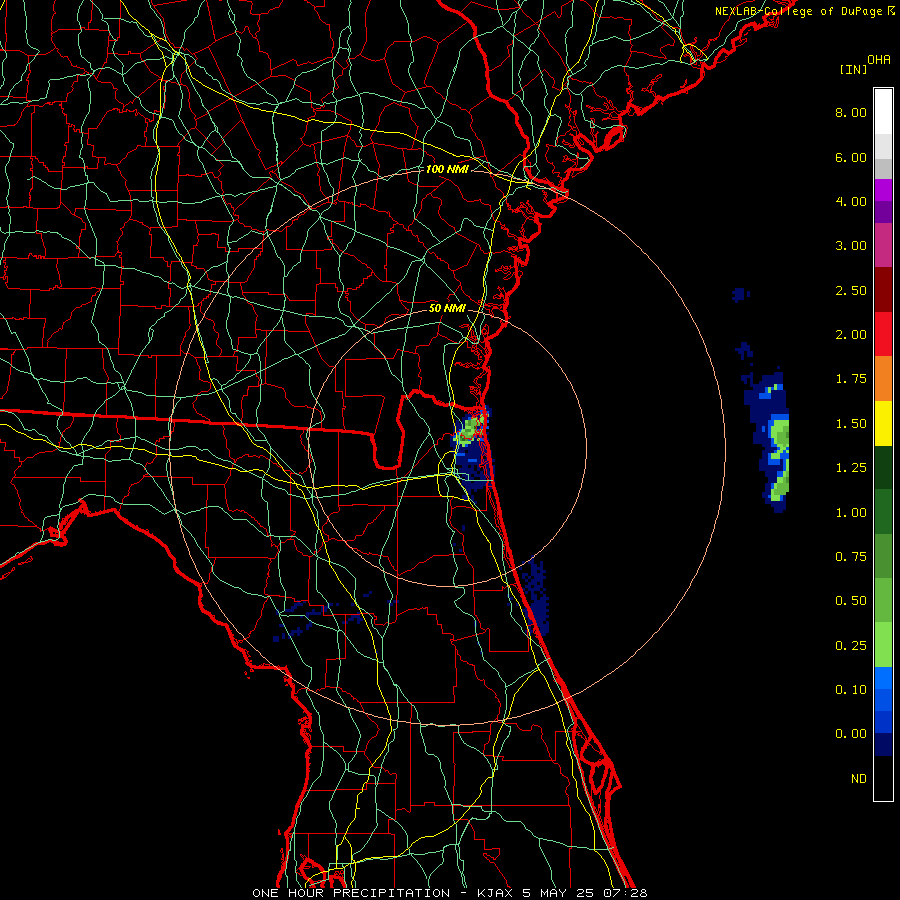The image size is (900, 900).
Task: Click the NEXLAB-College of DuPage credit
Action: pyautogui.click(x=804, y=11)
